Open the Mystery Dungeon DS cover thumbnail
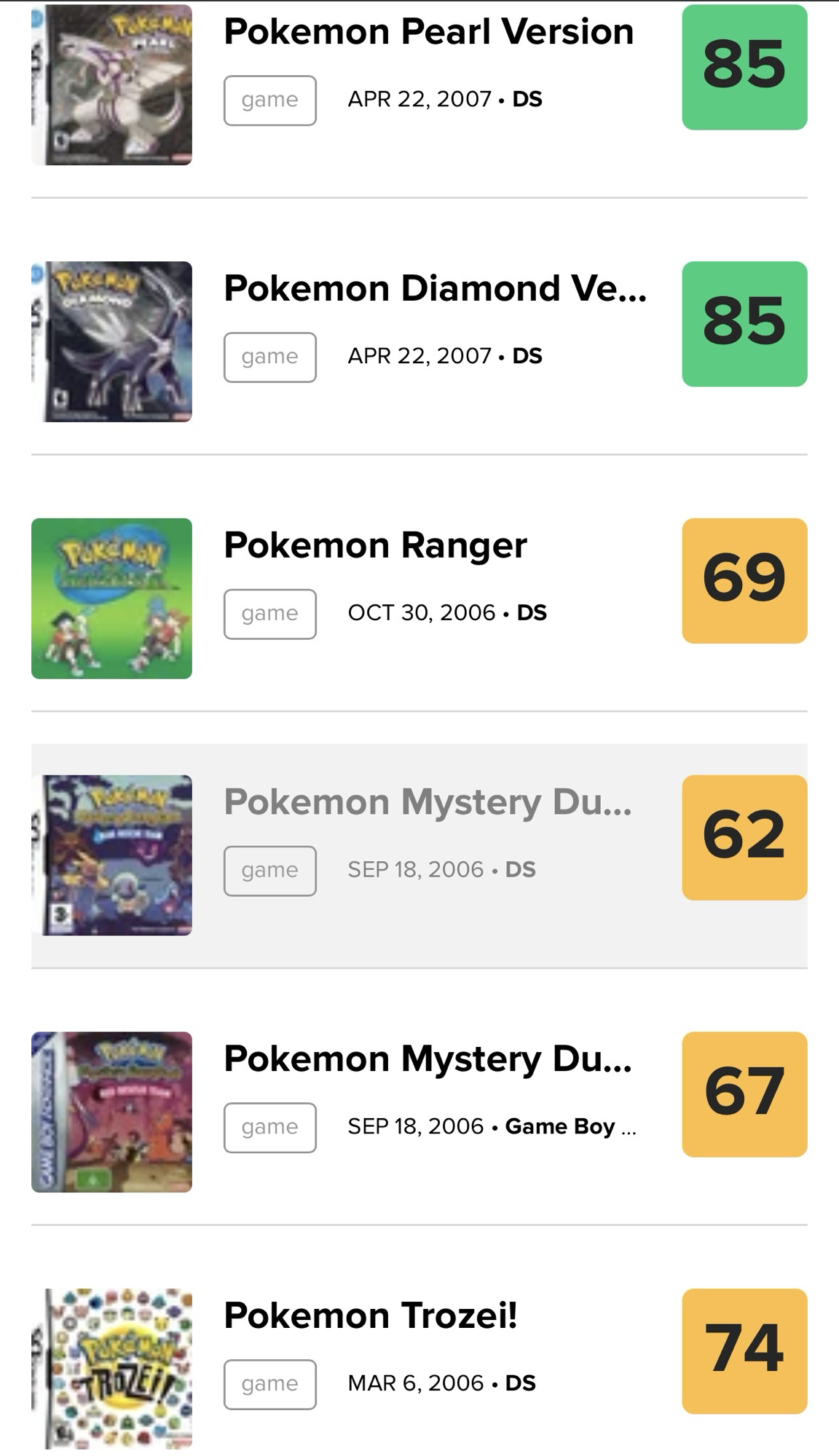Screen dimensions: 839x1456 (x=111, y=855)
